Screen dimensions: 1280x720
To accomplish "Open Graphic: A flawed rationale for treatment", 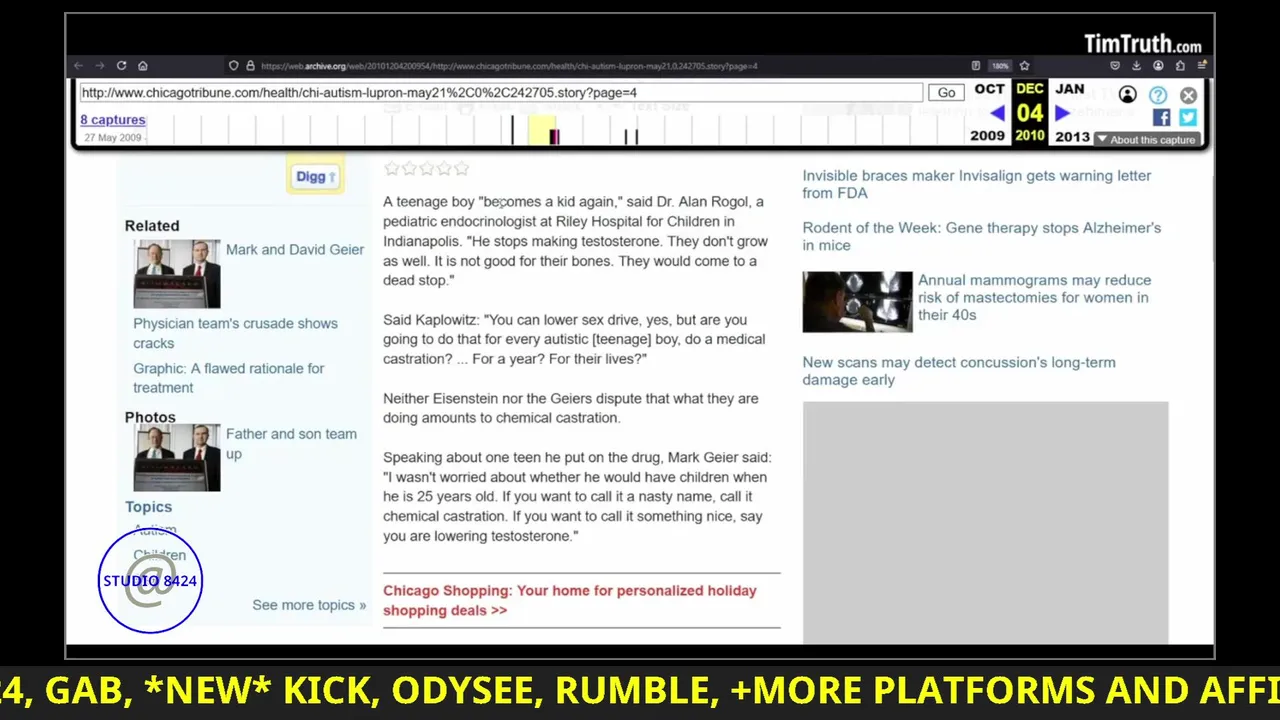I will [229, 378].
